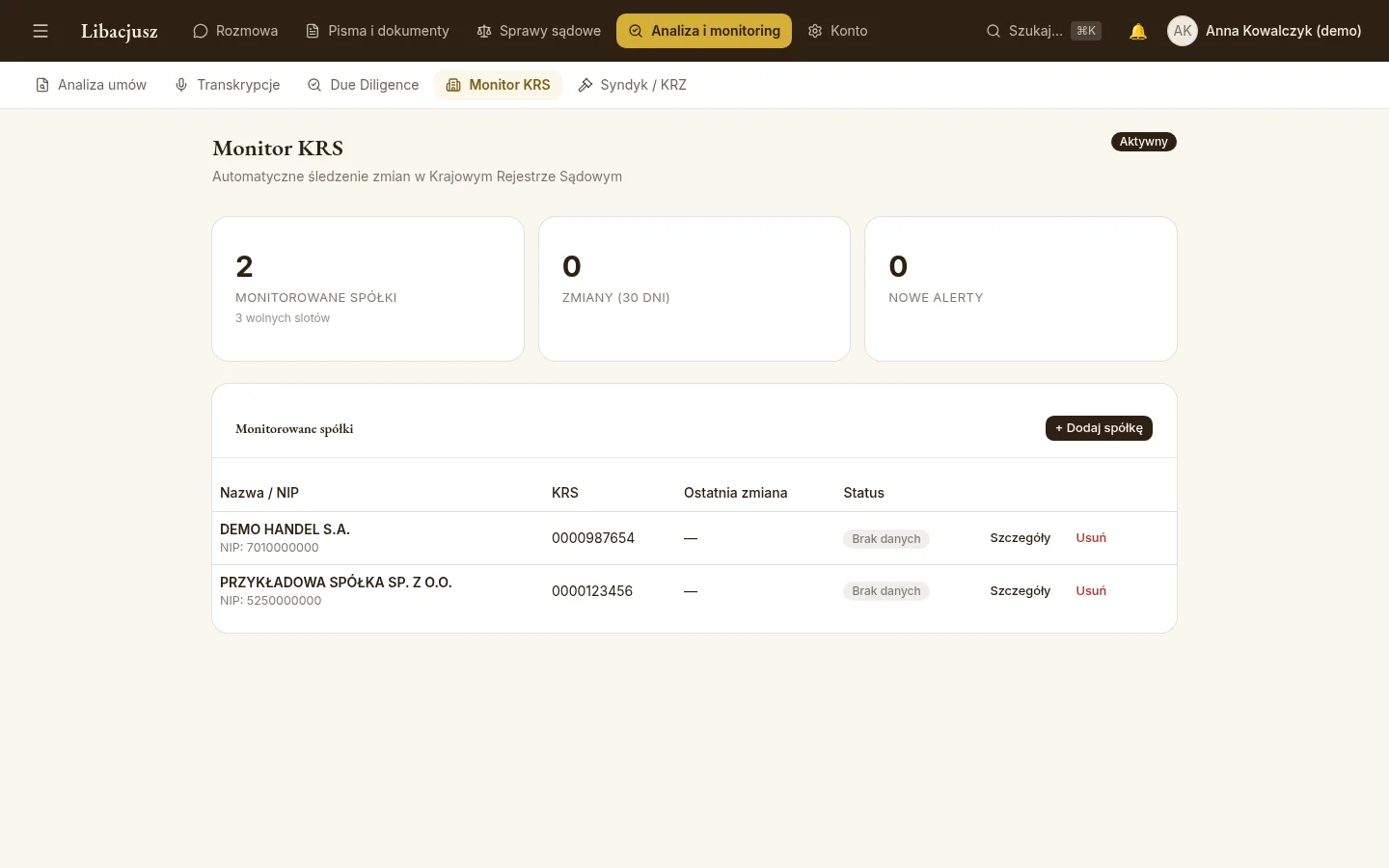This screenshot has height=868, width=1389.
Task: Click NIP: 5250000000 text
Action: pos(270,601)
